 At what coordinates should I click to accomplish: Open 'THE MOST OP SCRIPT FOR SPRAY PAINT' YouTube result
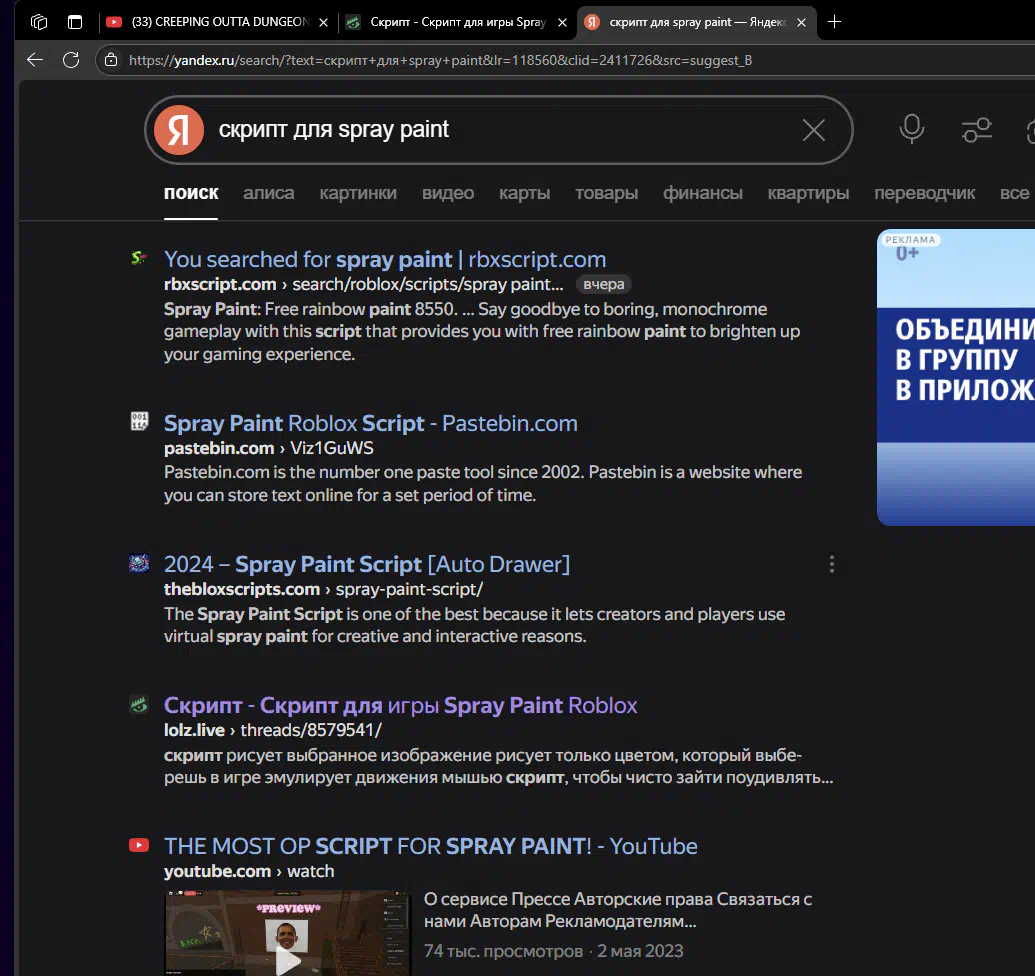[430, 847]
